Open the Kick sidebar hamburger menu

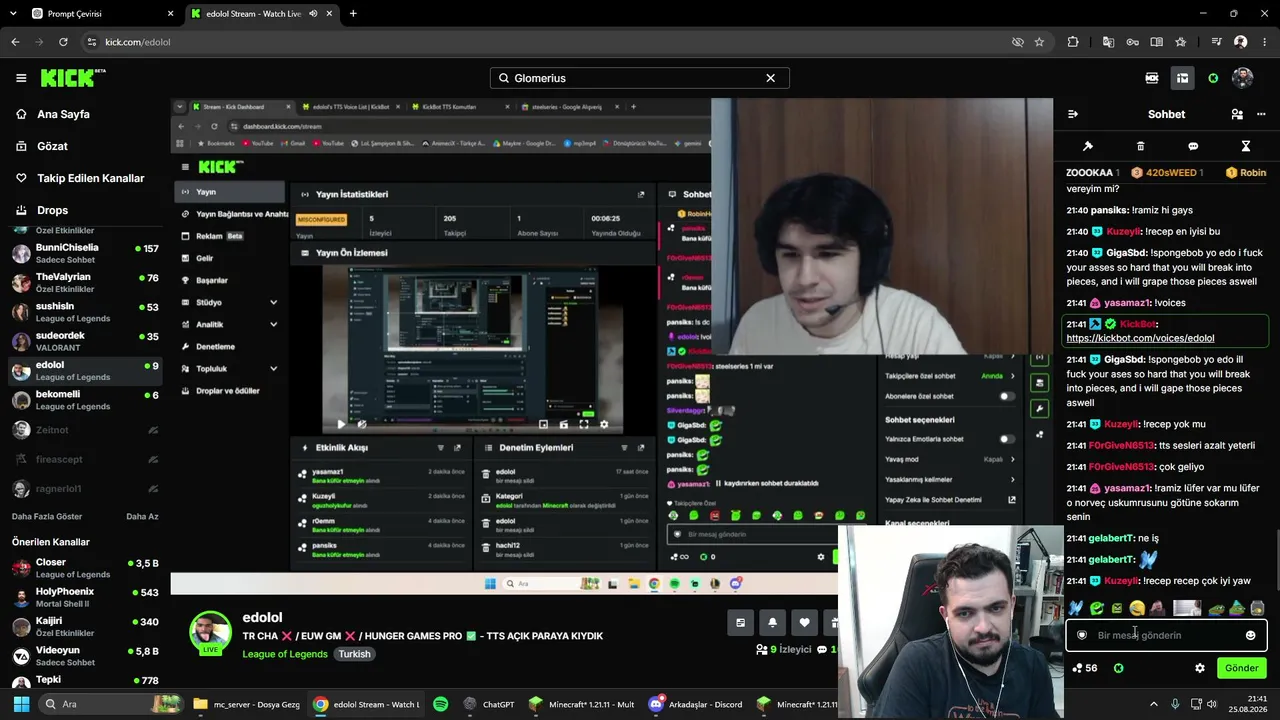(21, 78)
